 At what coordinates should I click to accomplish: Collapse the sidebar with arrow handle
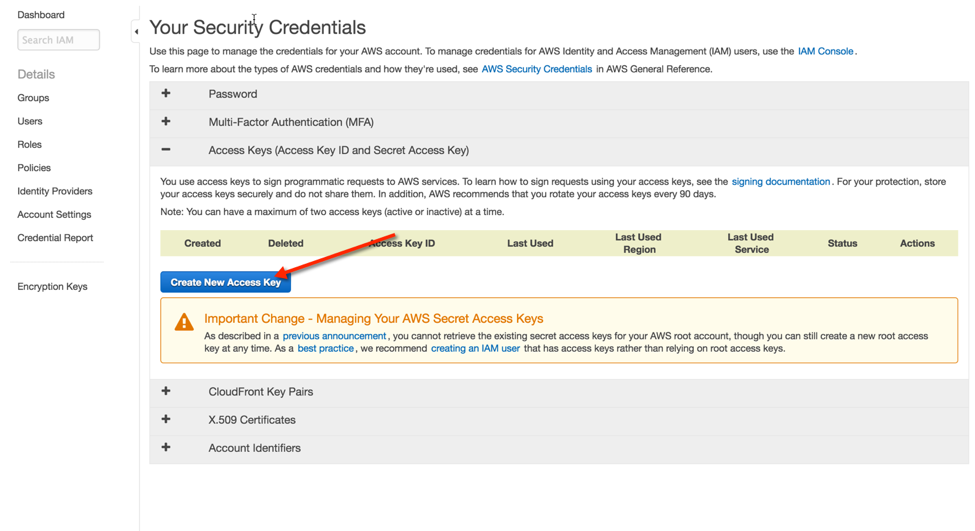pyautogui.click(x=136, y=31)
